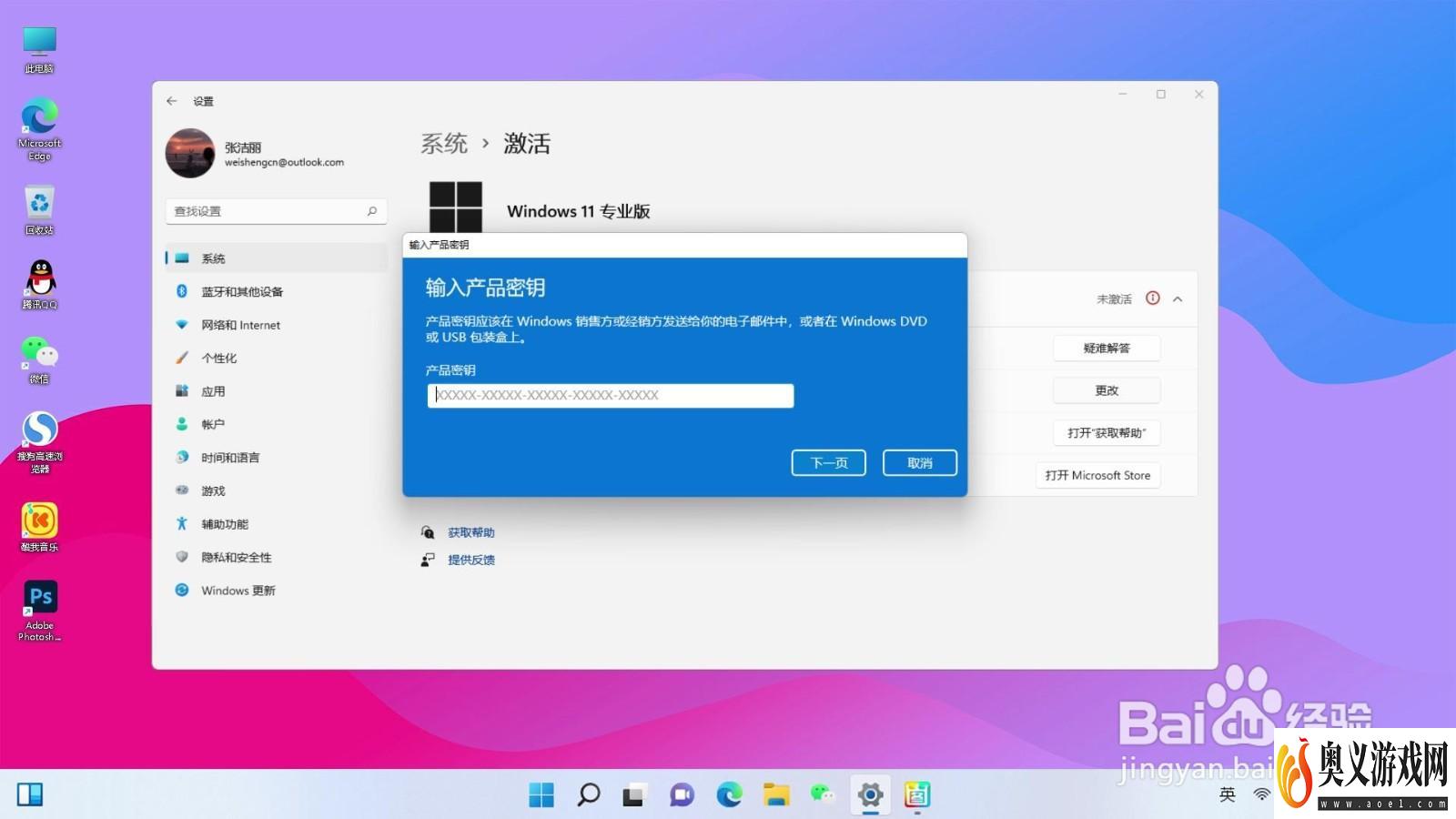This screenshot has width=1456, height=819.
Task: Focus the 查找设置 search box
Action: (277, 211)
